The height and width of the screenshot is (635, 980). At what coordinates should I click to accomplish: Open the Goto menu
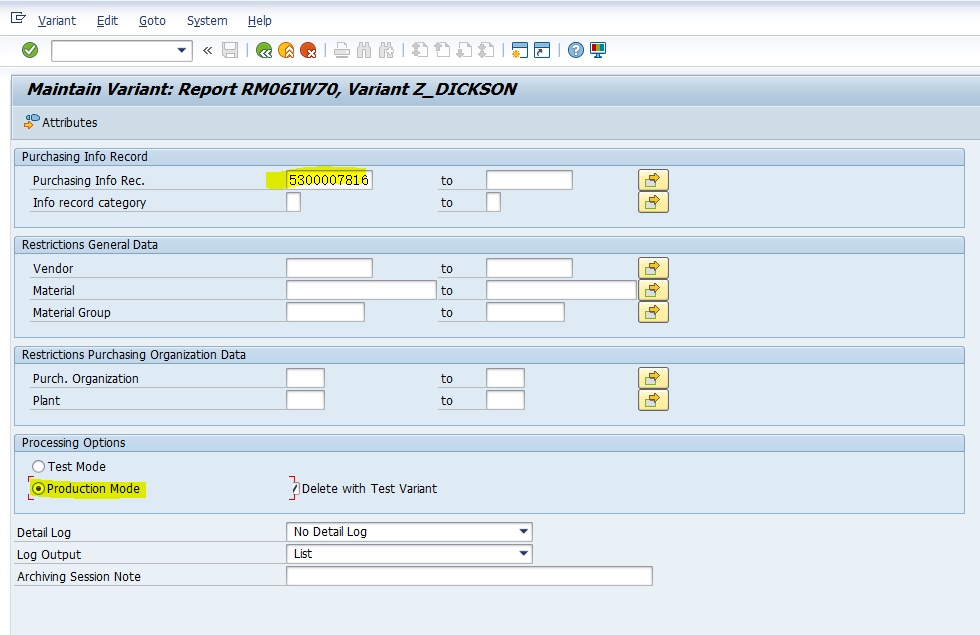(x=152, y=20)
